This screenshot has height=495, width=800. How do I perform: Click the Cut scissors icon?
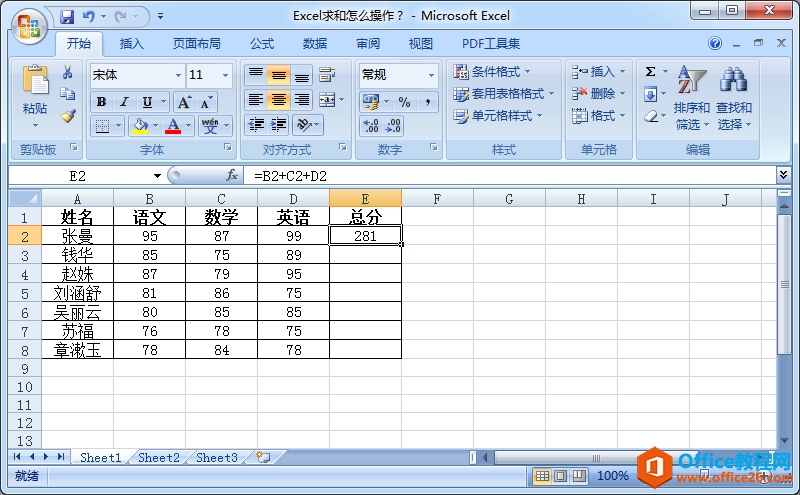(68, 73)
